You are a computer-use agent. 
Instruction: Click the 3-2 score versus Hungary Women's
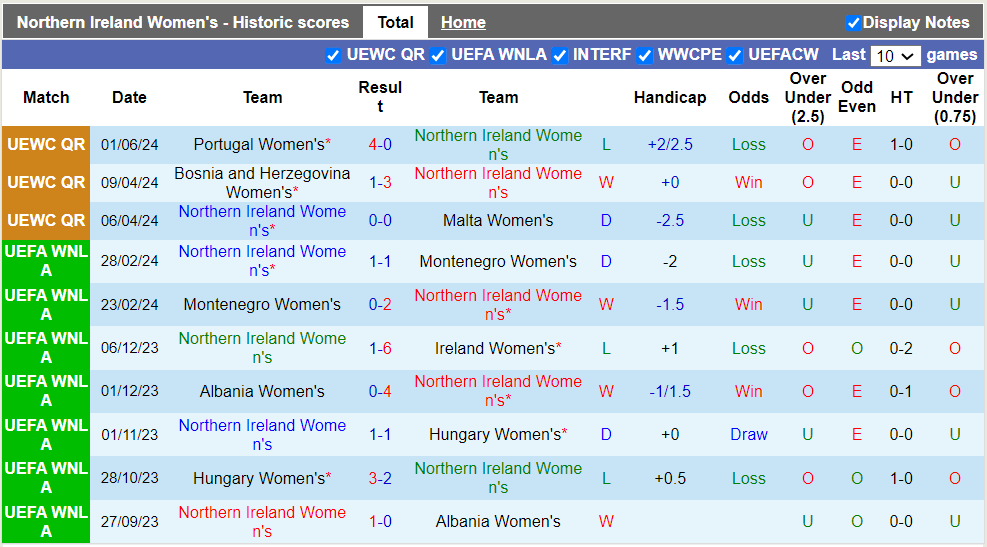(x=380, y=478)
